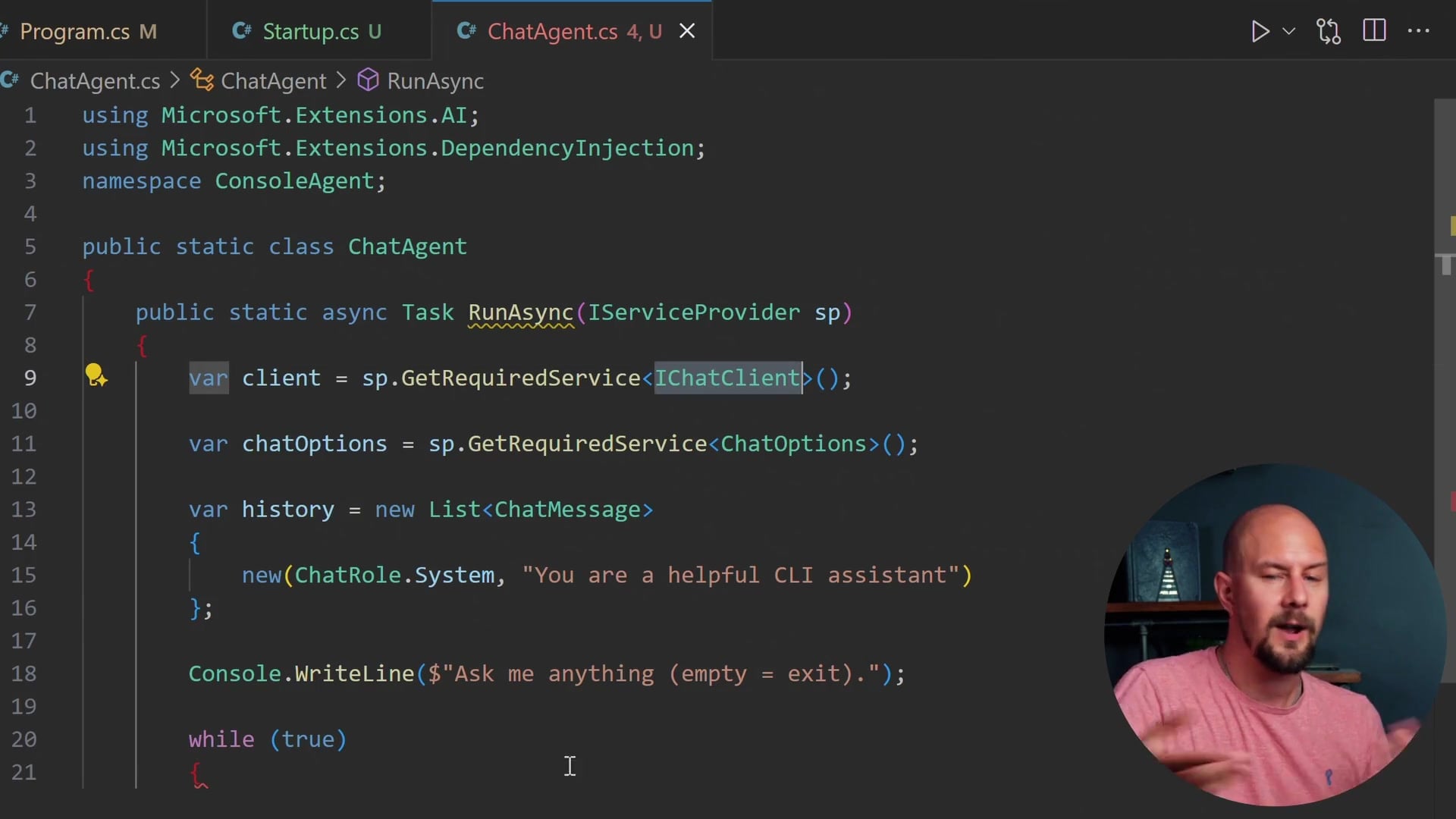The image size is (1456, 819).
Task: Open the editor more actions menu
Action: pos(1420,31)
